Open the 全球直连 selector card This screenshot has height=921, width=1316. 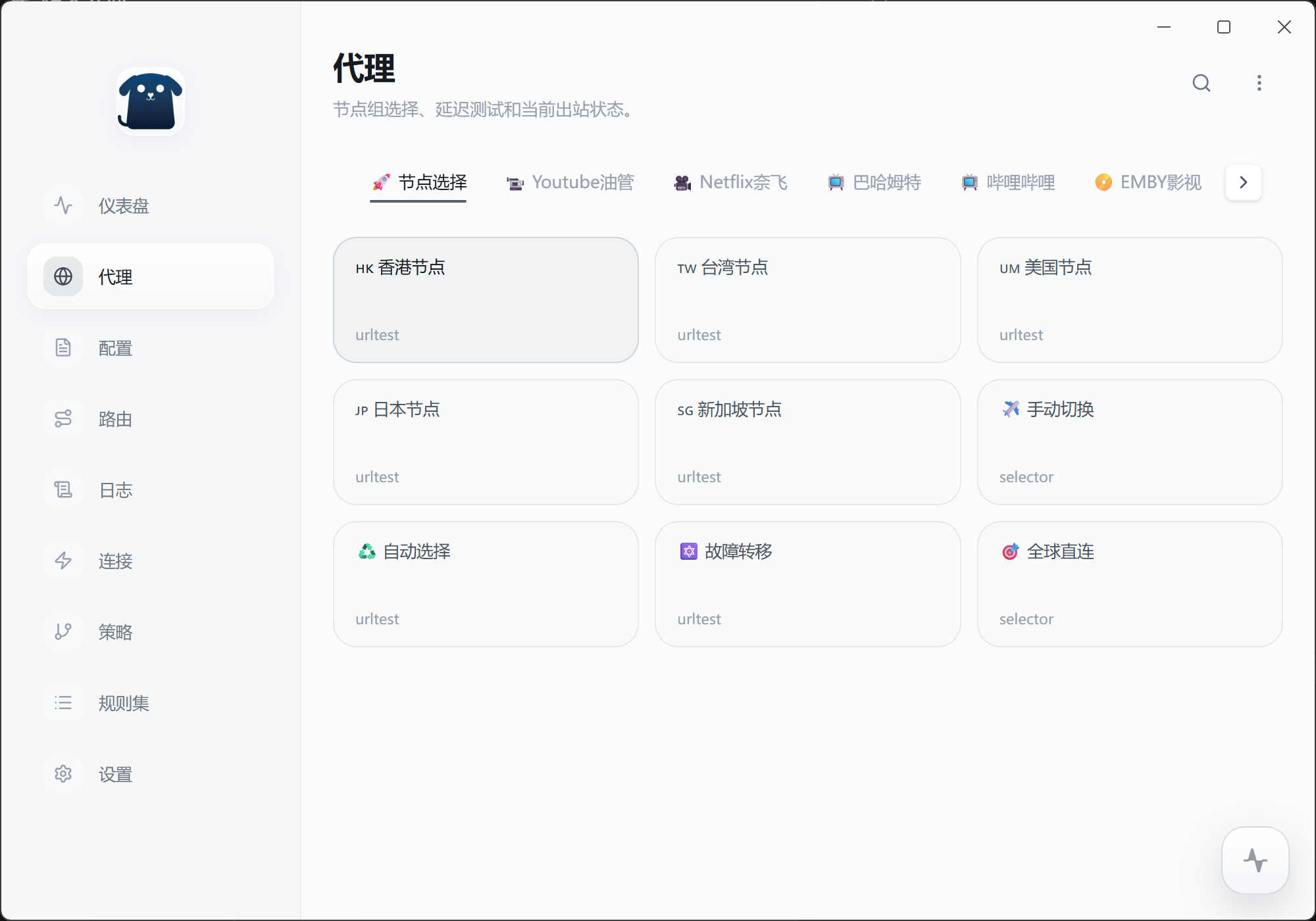tap(1129, 584)
